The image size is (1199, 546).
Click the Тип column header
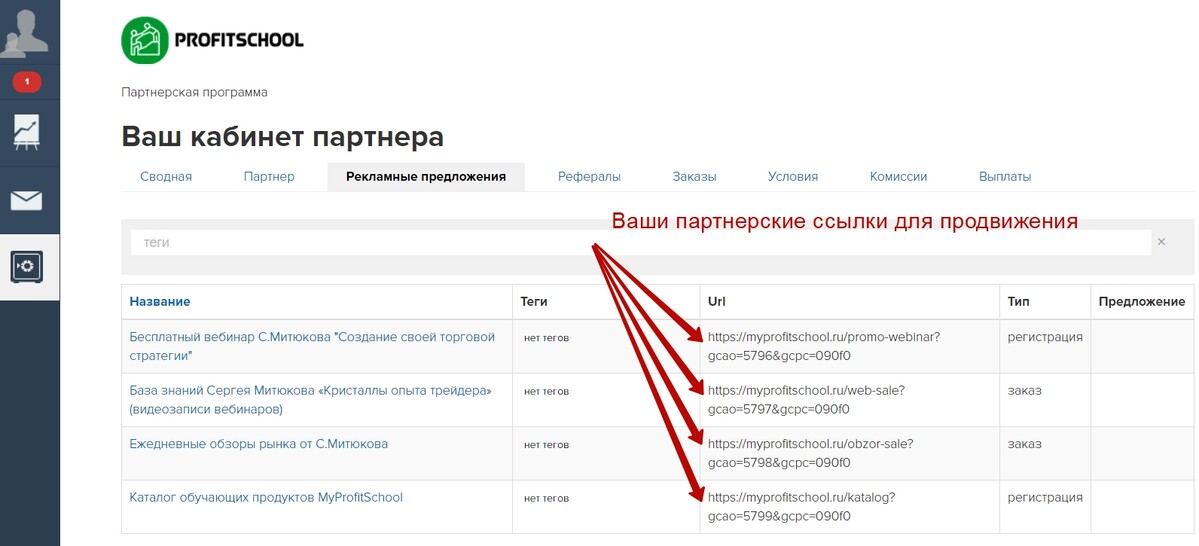(x=1019, y=301)
